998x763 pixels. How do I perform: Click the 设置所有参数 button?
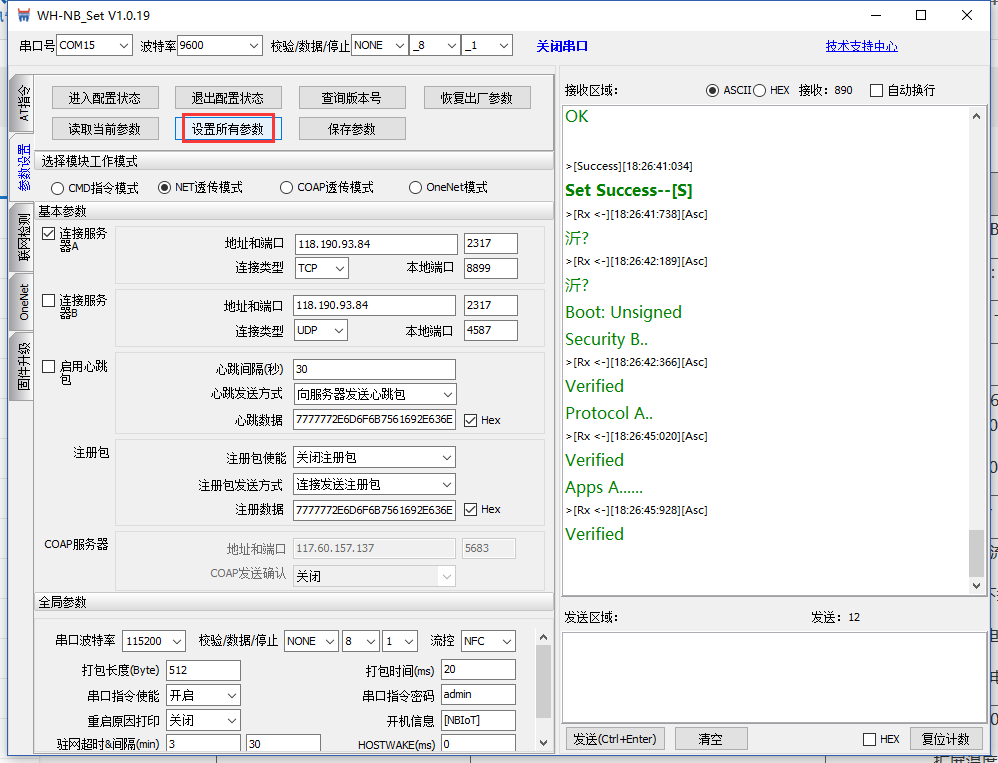(228, 129)
